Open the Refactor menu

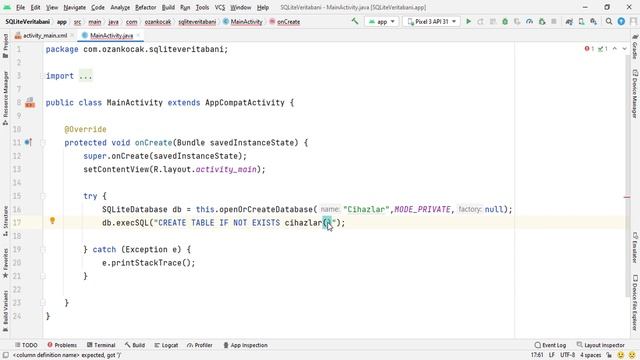(x=146, y=7)
